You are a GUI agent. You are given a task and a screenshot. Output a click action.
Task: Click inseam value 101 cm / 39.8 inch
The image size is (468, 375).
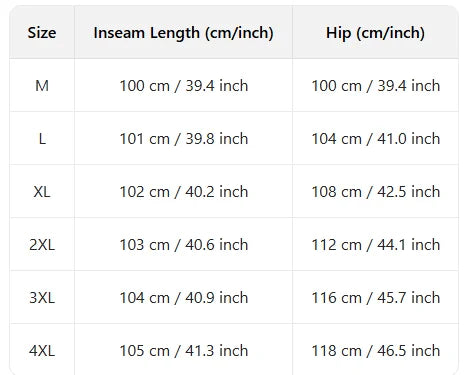click(184, 139)
